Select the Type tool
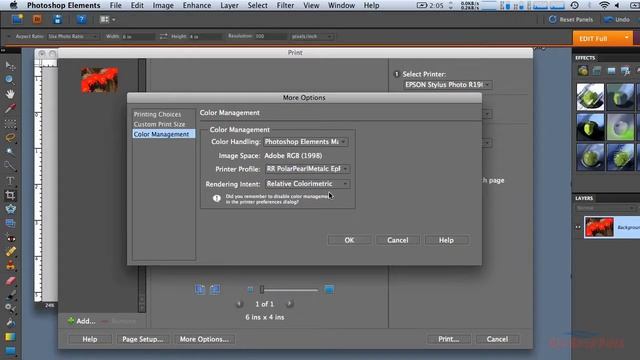 pos(10,180)
